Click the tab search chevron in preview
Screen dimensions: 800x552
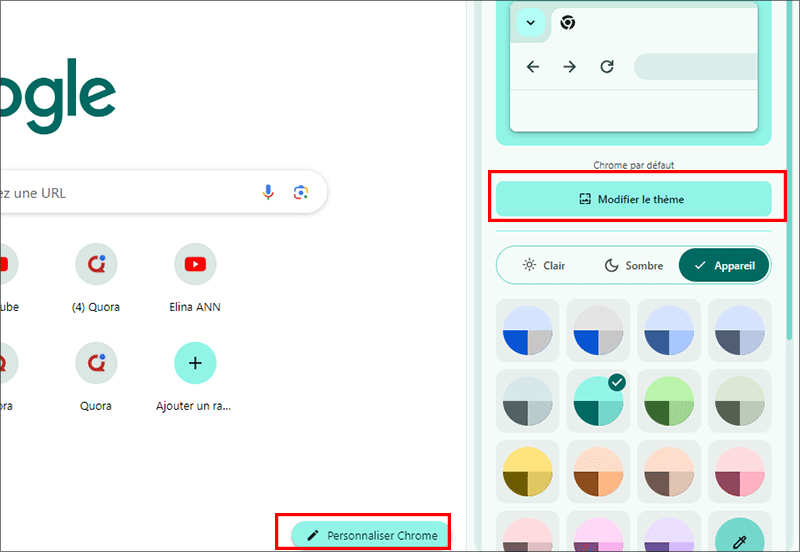tap(531, 22)
